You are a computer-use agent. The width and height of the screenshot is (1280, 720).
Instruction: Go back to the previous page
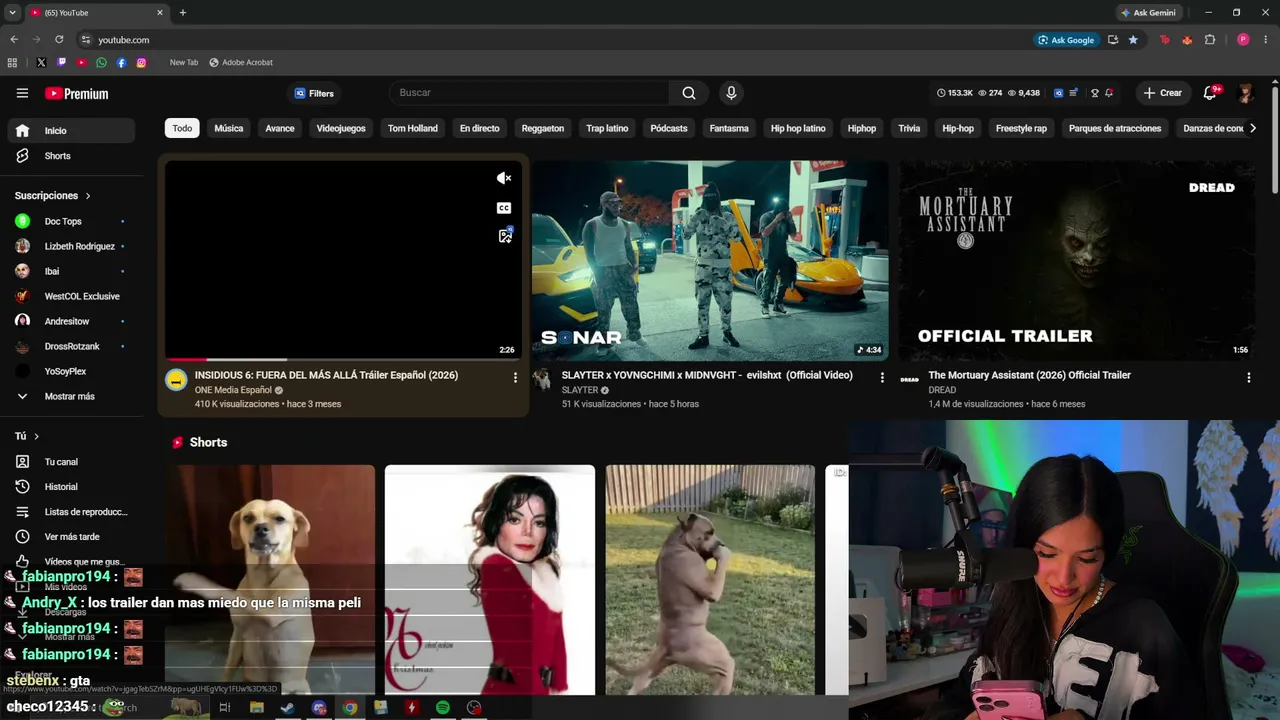pos(14,40)
